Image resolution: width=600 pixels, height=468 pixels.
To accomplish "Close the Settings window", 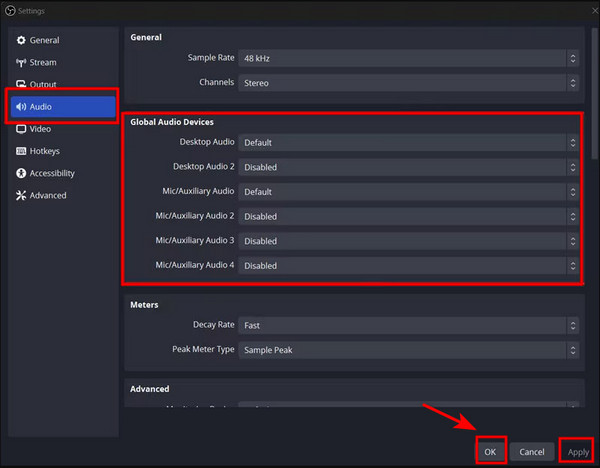I will 595,11.
